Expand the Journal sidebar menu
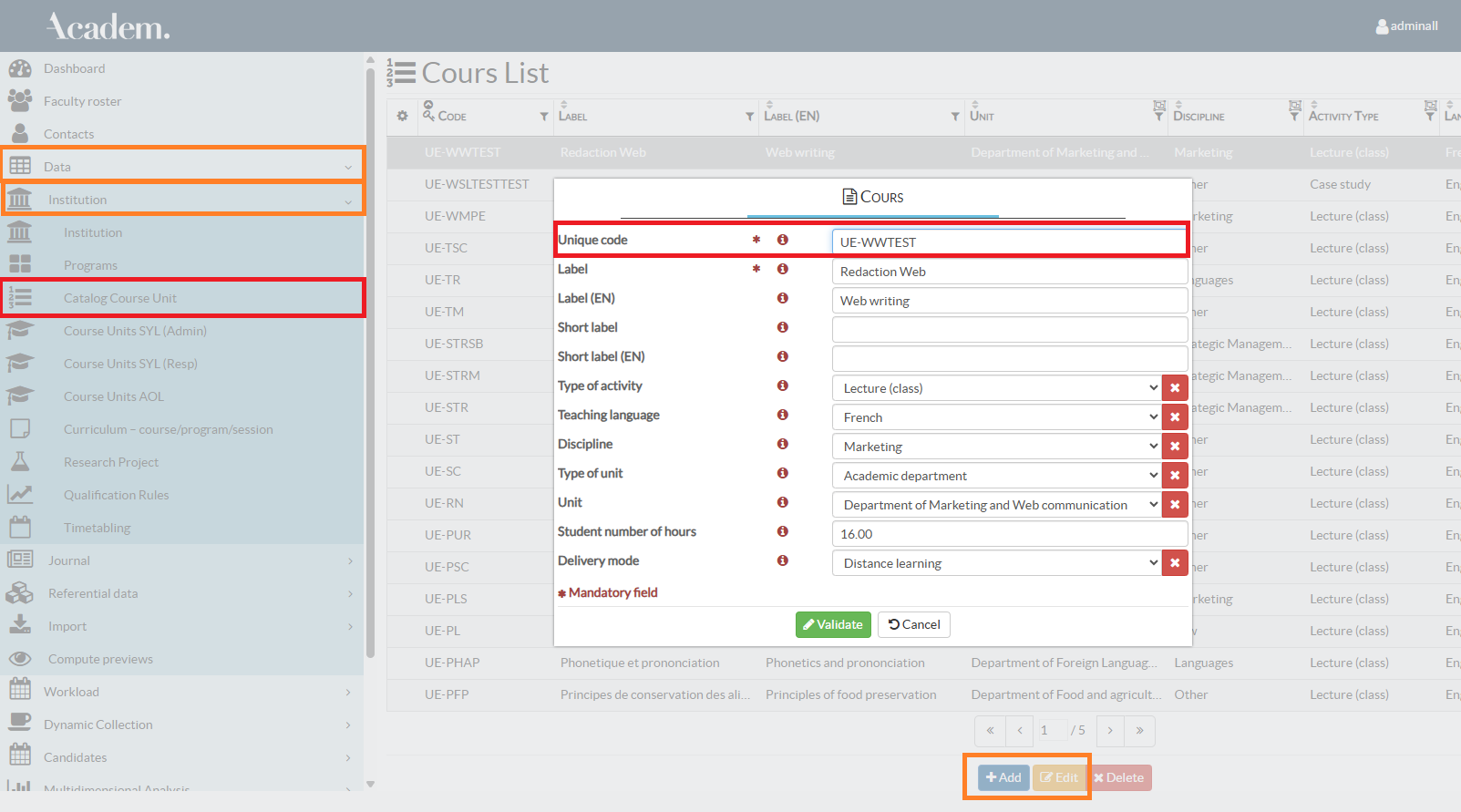This screenshot has height=812, width=1461. coord(182,560)
